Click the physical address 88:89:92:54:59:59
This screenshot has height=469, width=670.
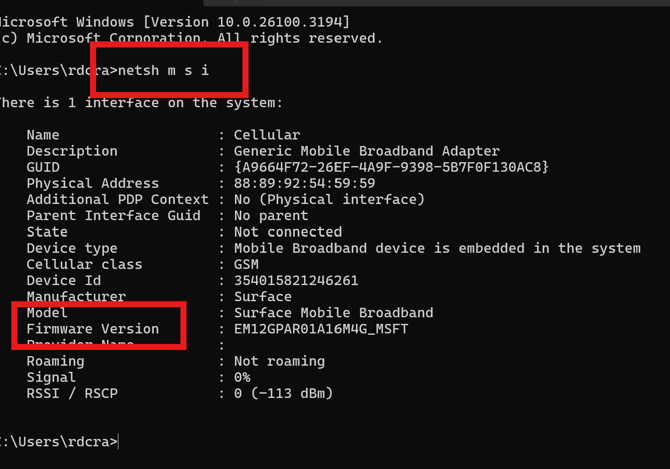(x=304, y=183)
